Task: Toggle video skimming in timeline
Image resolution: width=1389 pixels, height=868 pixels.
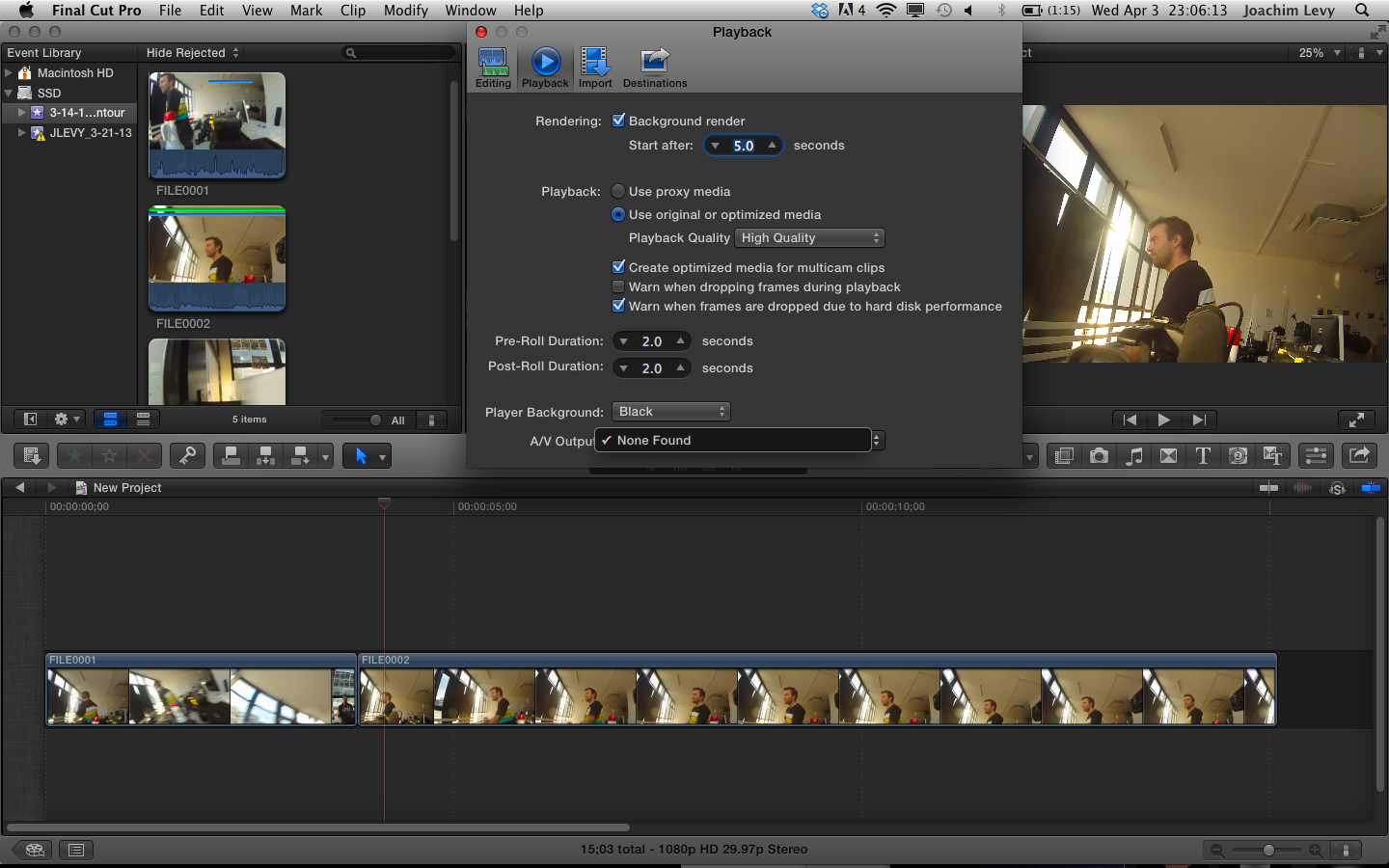Action: [1269, 488]
